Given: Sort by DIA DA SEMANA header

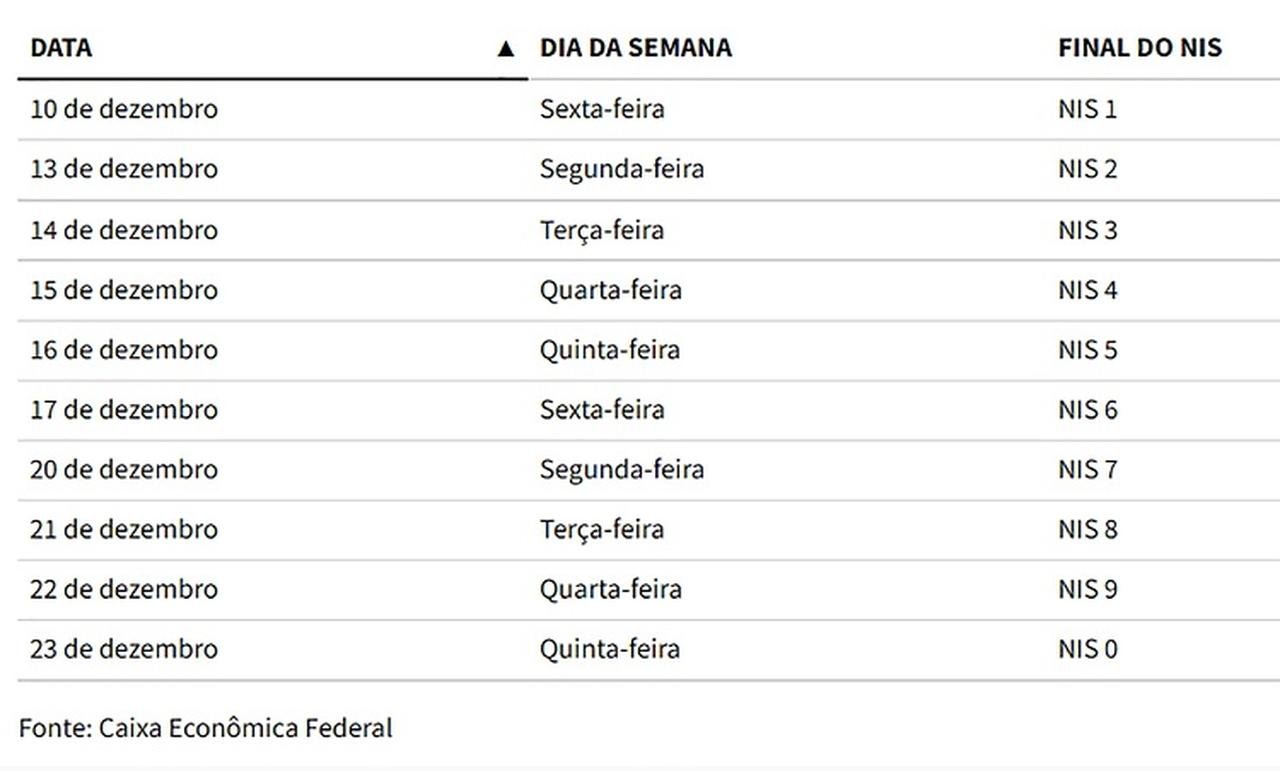Looking at the screenshot, I should [x=635, y=48].
